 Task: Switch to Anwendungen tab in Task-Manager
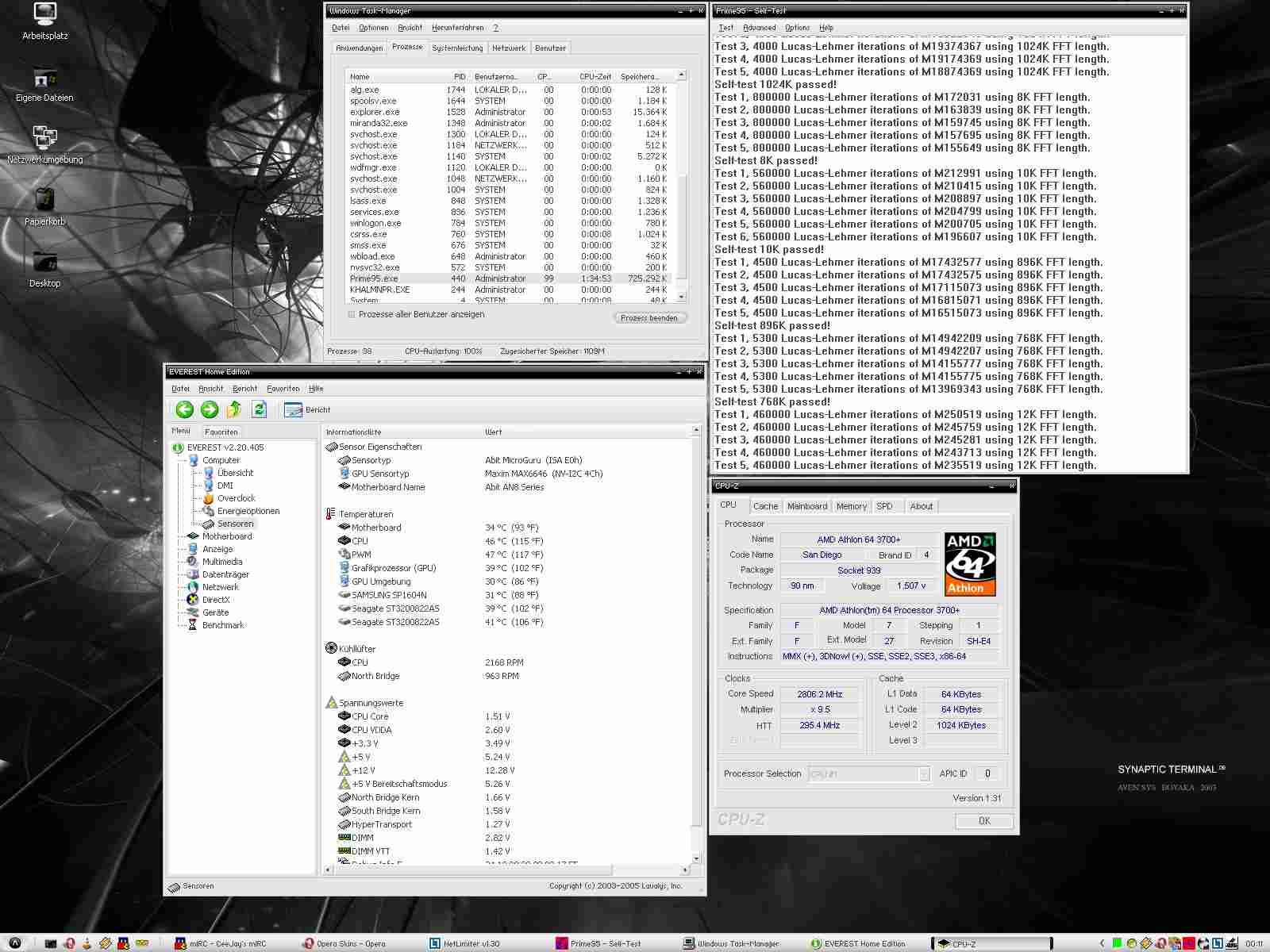click(x=360, y=48)
